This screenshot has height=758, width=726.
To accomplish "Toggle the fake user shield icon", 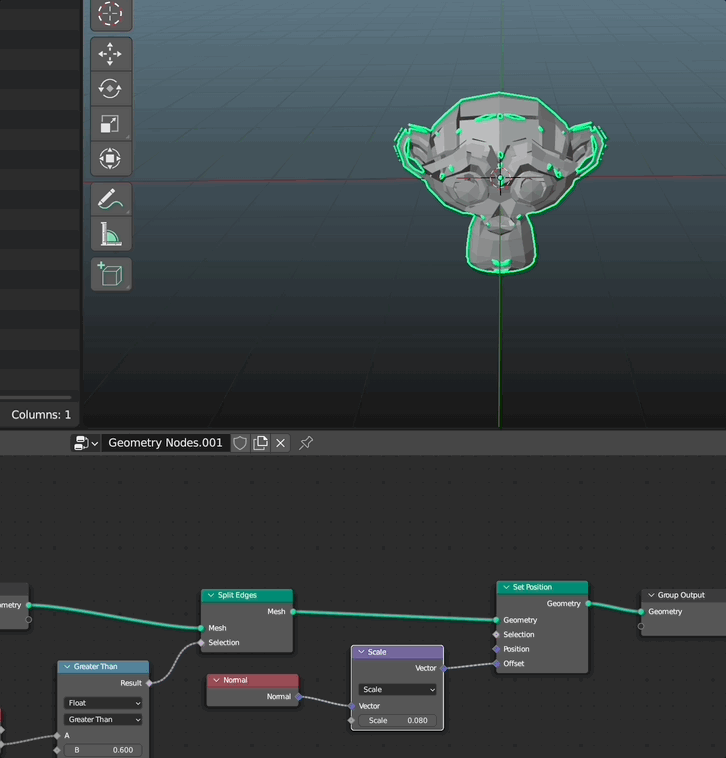I will pyautogui.click(x=240, y=443).
